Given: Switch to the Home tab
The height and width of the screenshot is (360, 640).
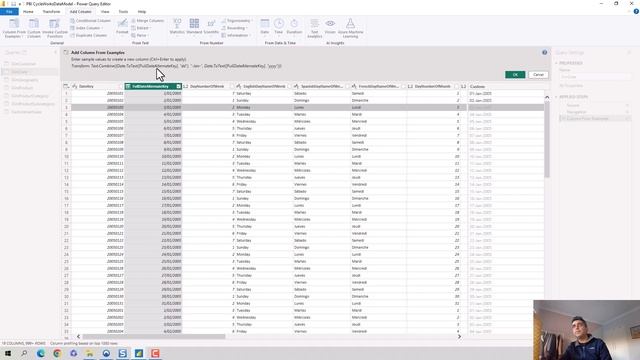Looking at the screenshot, I should pos(28,11).
